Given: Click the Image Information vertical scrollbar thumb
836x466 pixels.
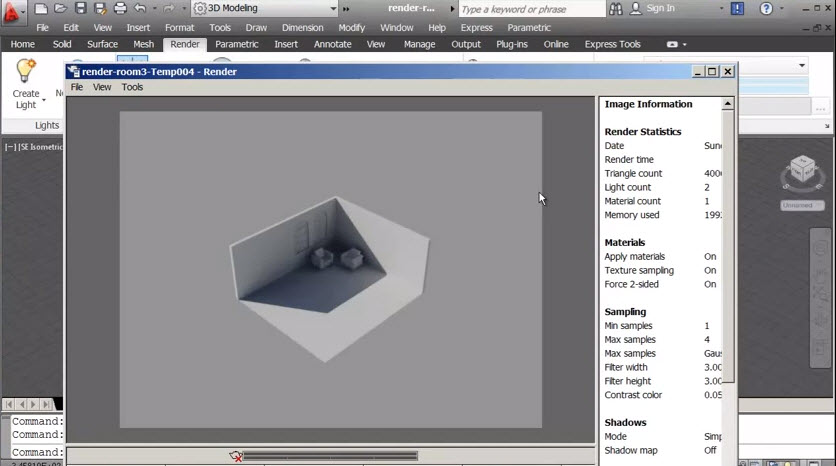Looking at the screenshot, I should [x=728, y=246].
